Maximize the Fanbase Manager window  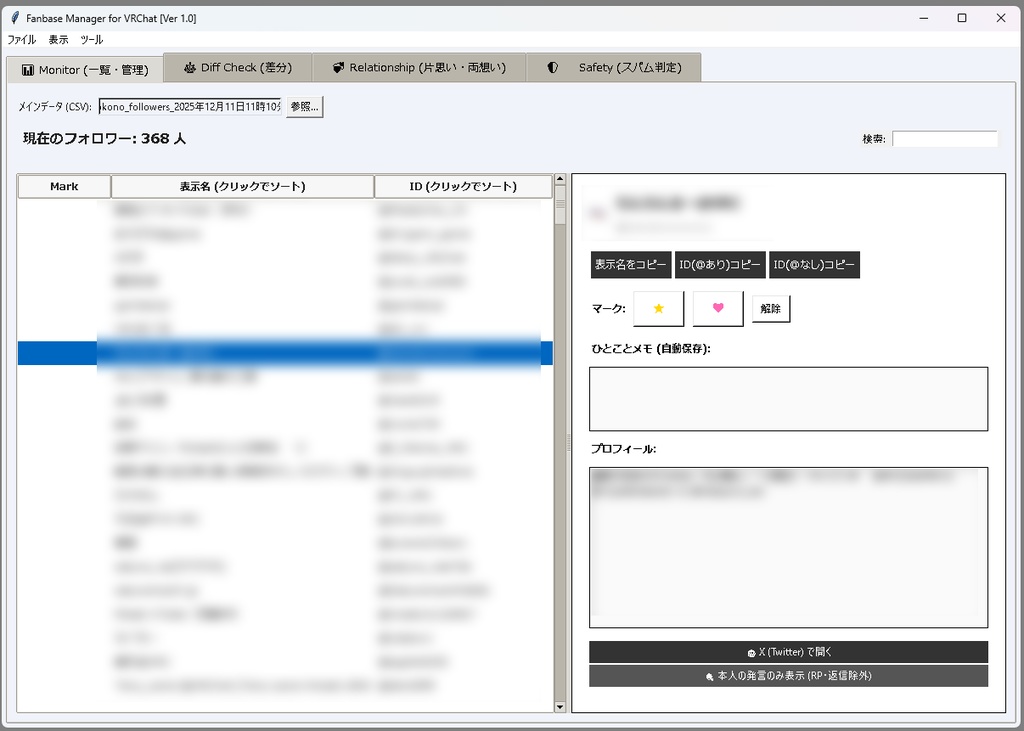(962, 18)
